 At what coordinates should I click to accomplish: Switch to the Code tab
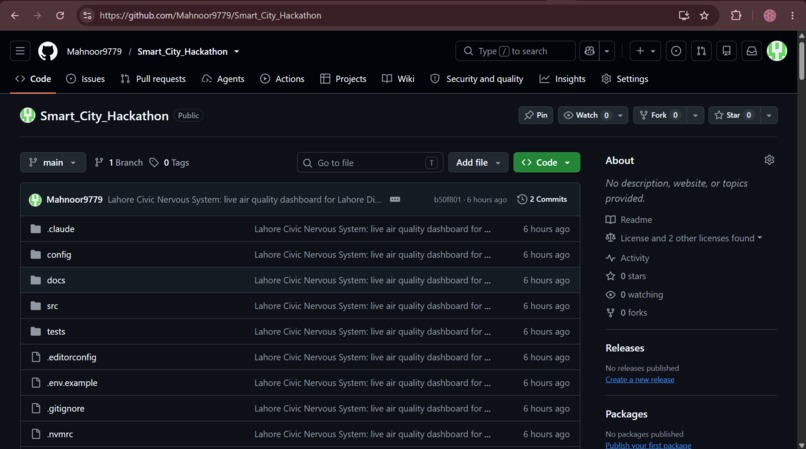tap(33, 79)
